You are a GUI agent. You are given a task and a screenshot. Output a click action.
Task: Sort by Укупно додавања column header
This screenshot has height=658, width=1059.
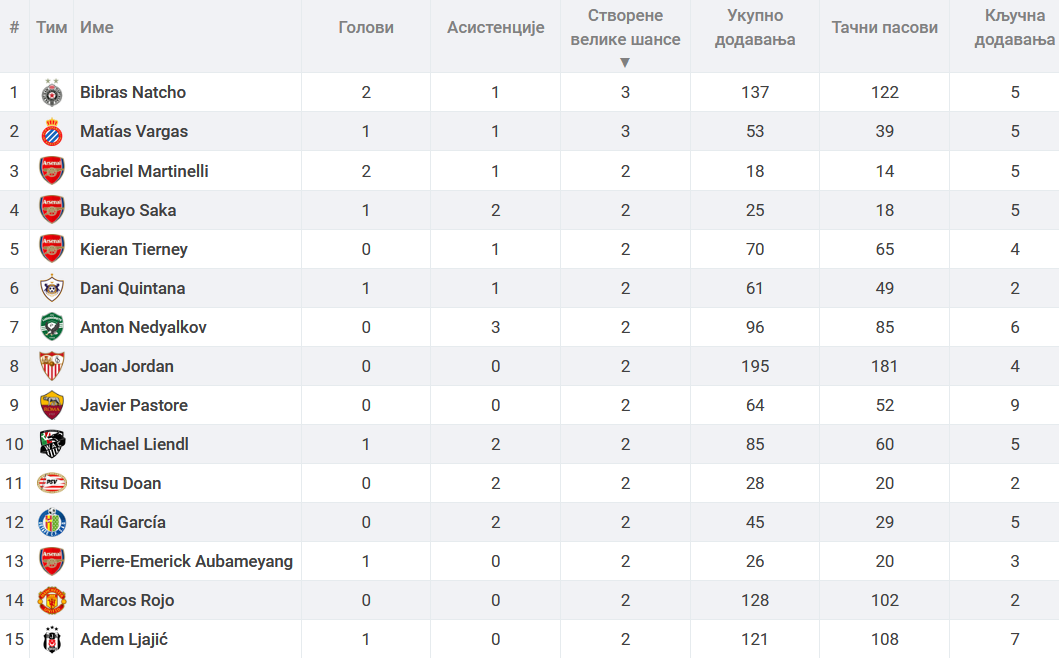755,28
